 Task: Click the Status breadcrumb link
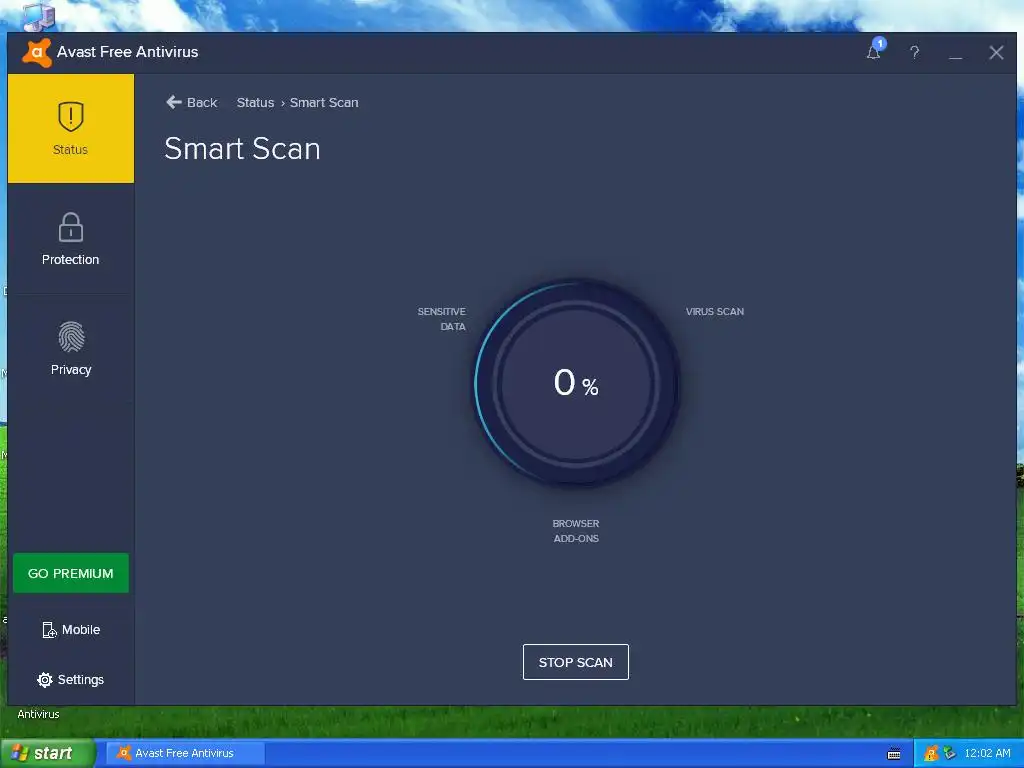(255, 103)
